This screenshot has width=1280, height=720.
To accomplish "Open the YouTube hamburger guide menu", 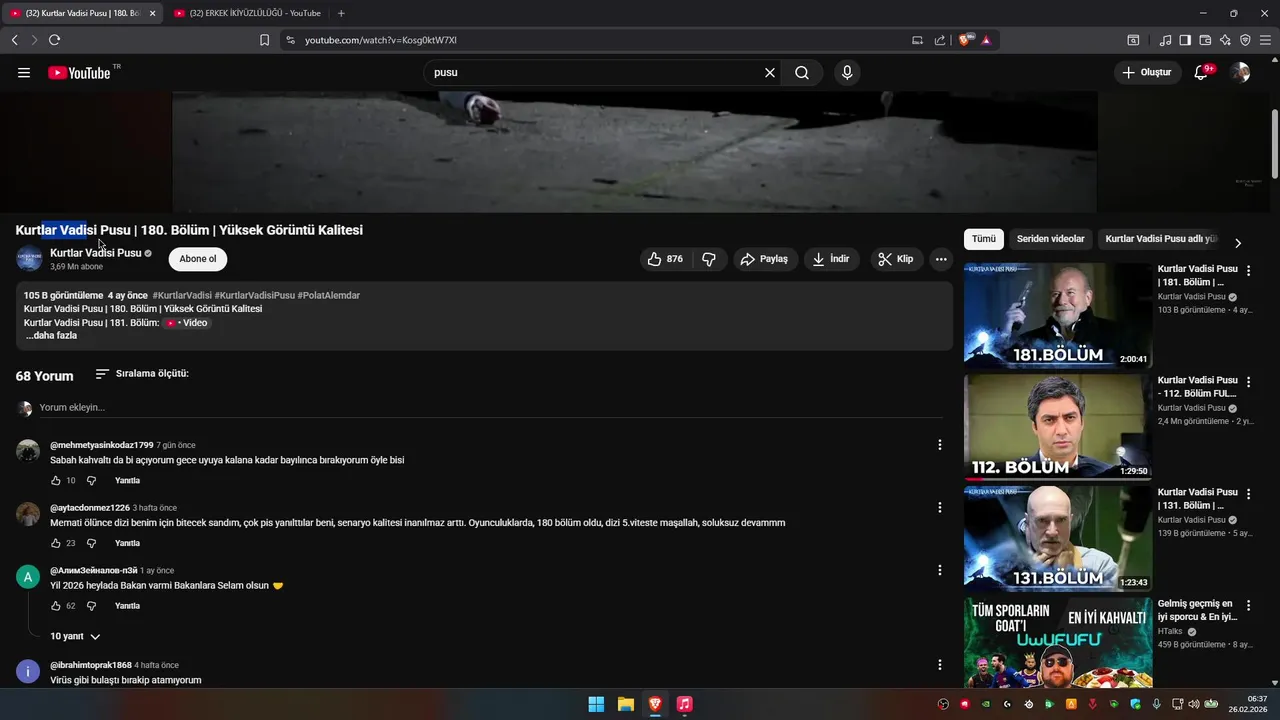I will [x=24, y=73].
